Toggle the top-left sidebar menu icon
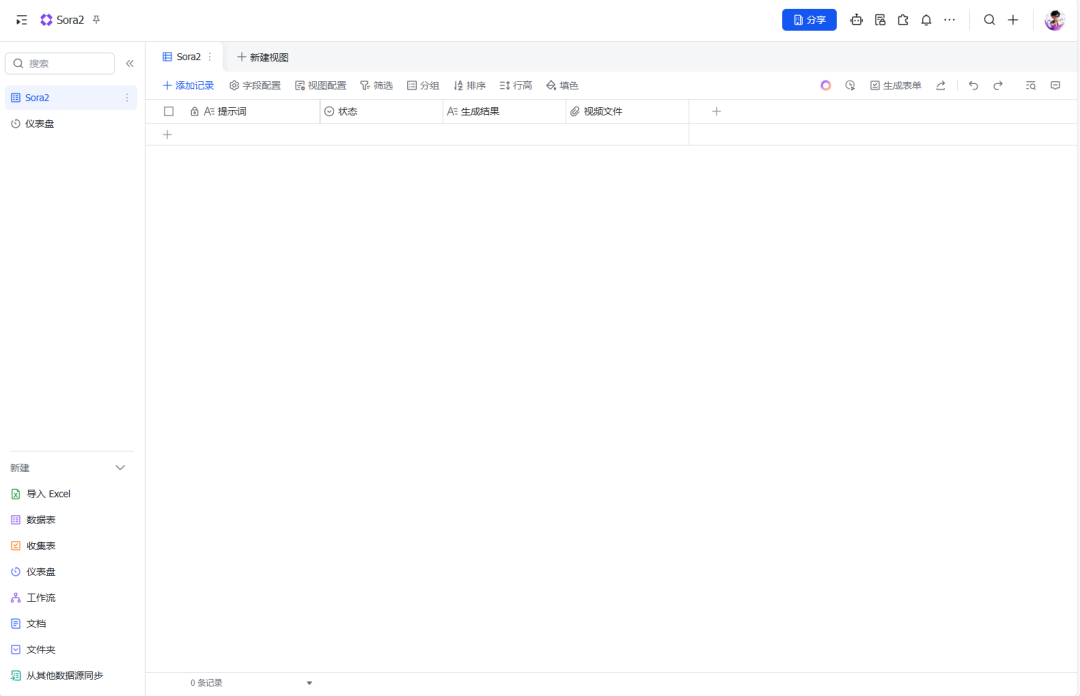 [22, 20]
